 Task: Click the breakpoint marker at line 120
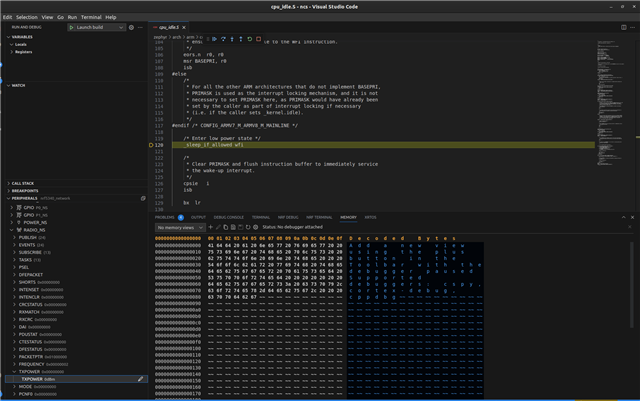click(x=151, y=145)
